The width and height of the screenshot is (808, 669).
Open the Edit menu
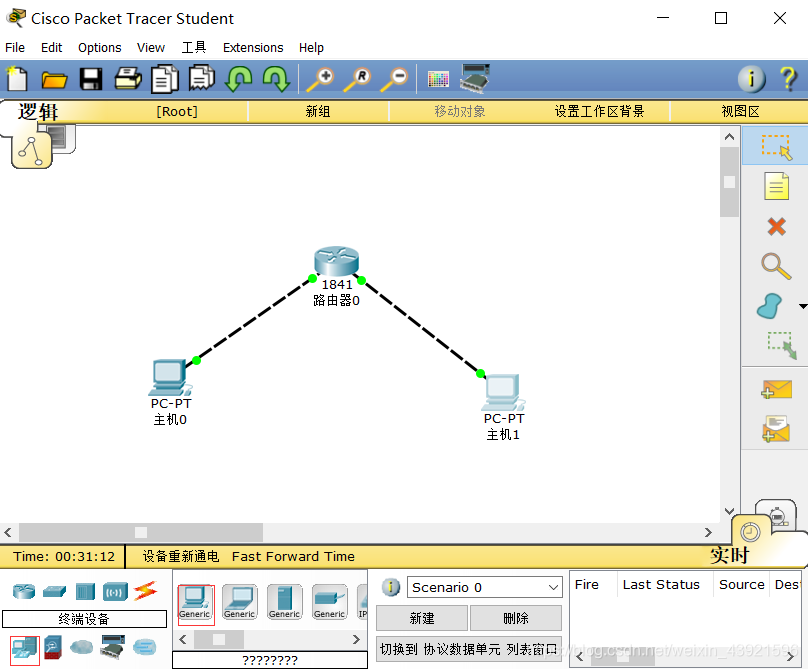(52, 48)
